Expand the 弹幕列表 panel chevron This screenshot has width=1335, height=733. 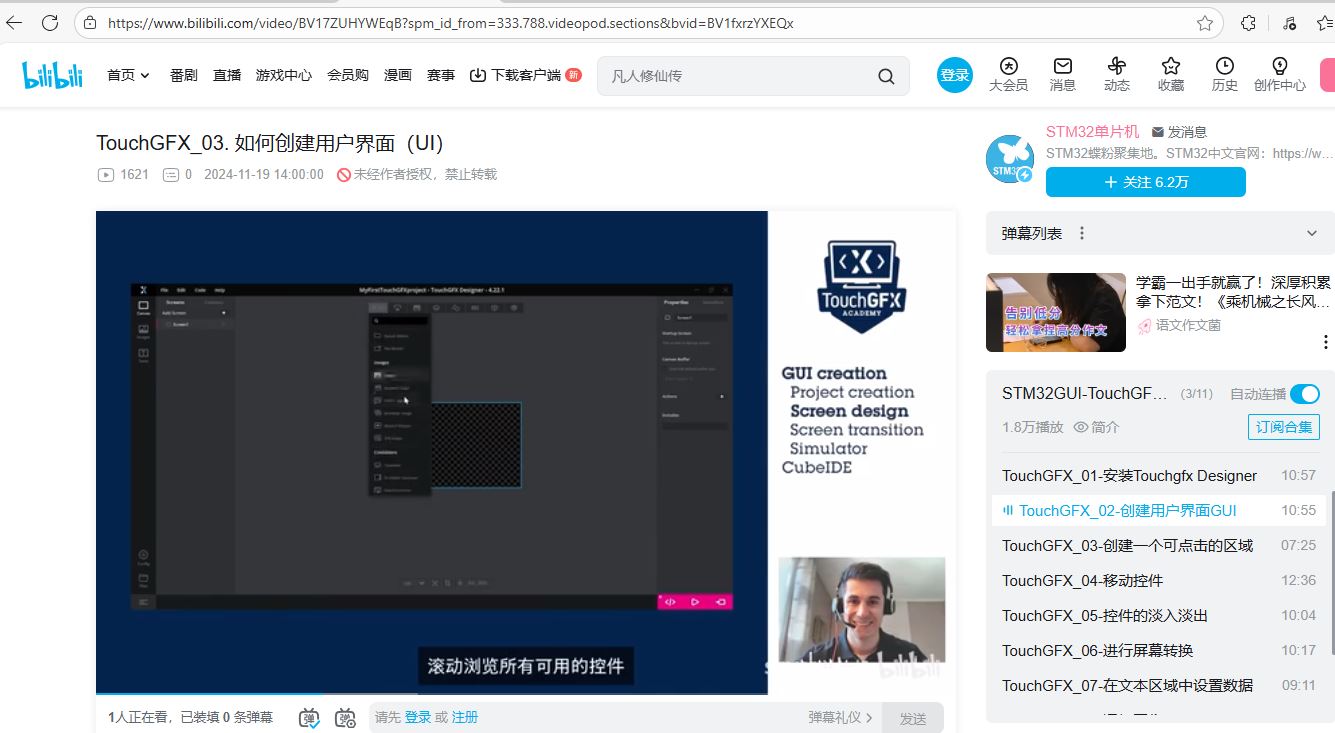(x=1312, y=233)
